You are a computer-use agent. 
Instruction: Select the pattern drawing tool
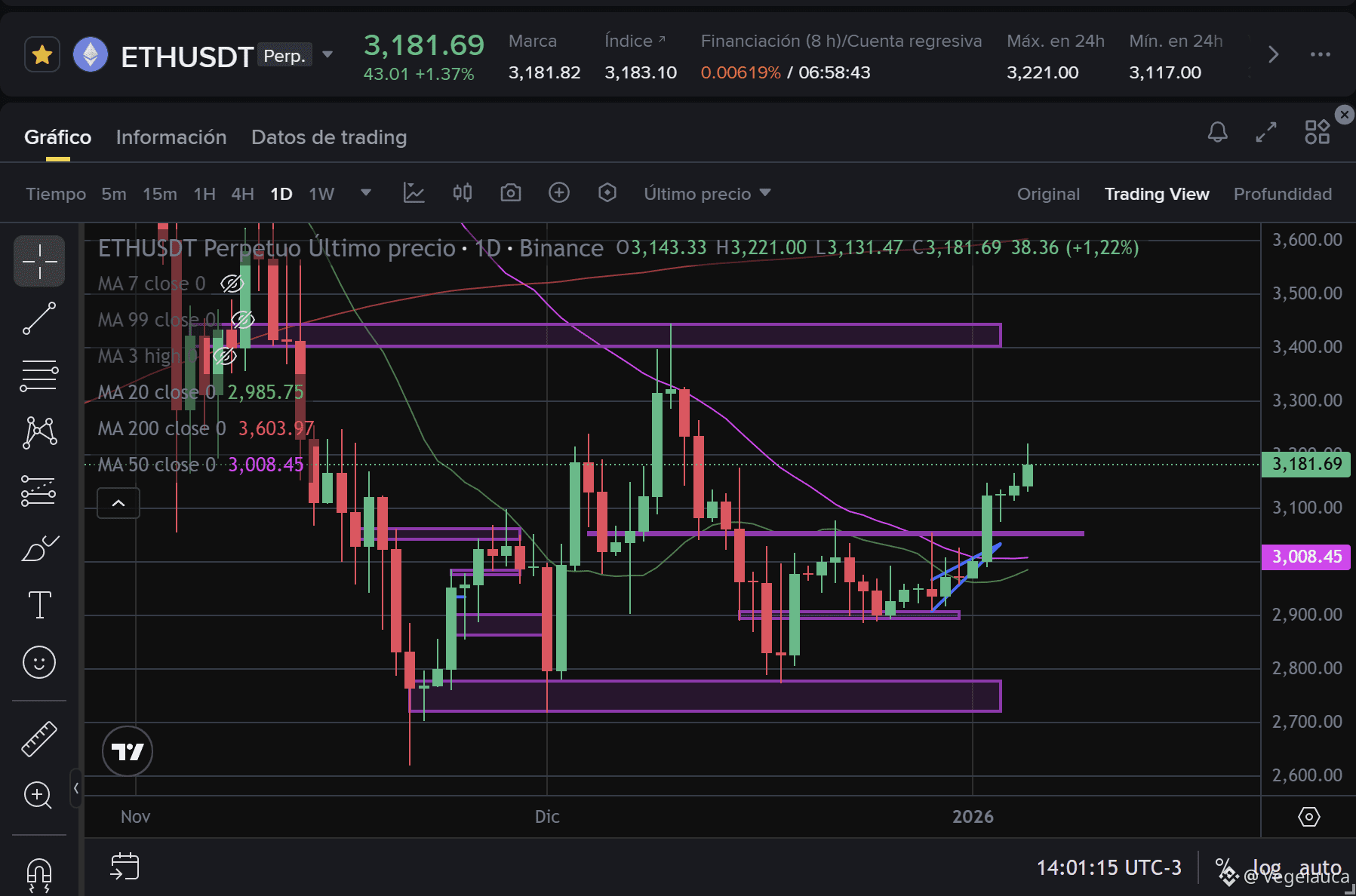(x=39, y=432)
